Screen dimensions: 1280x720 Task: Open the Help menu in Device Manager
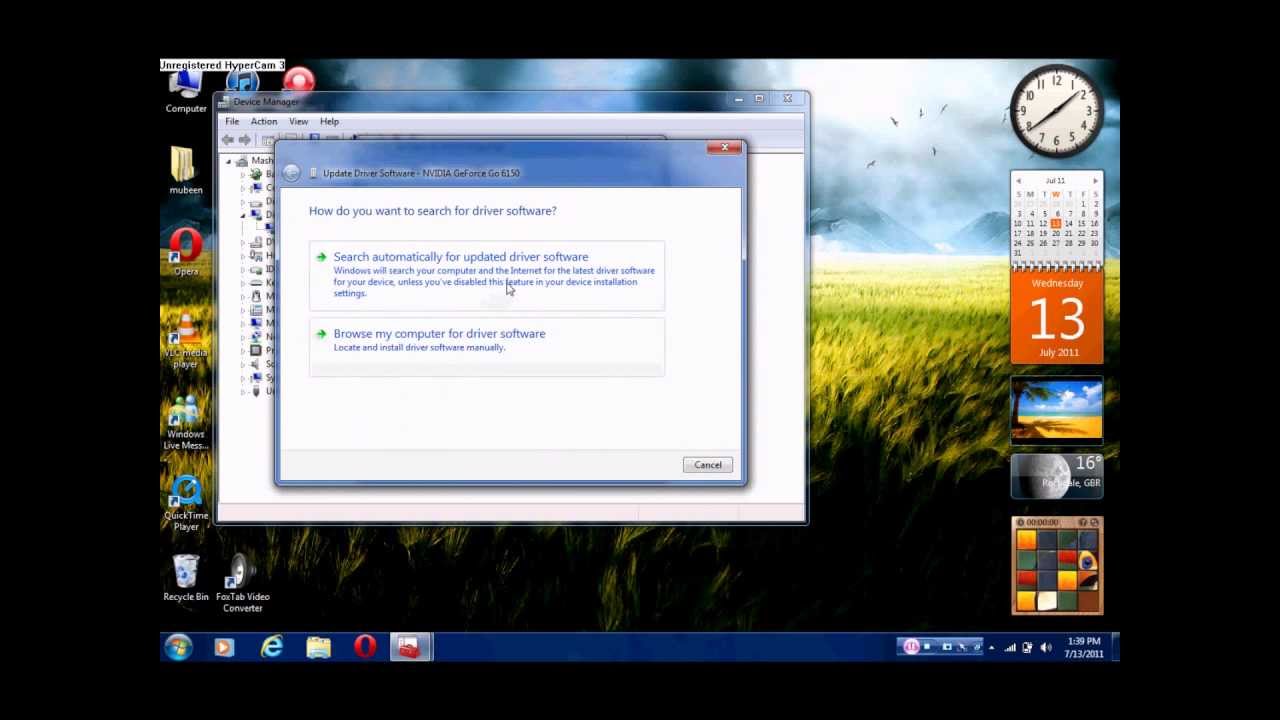pyautogui.click(x=329, y=122)
